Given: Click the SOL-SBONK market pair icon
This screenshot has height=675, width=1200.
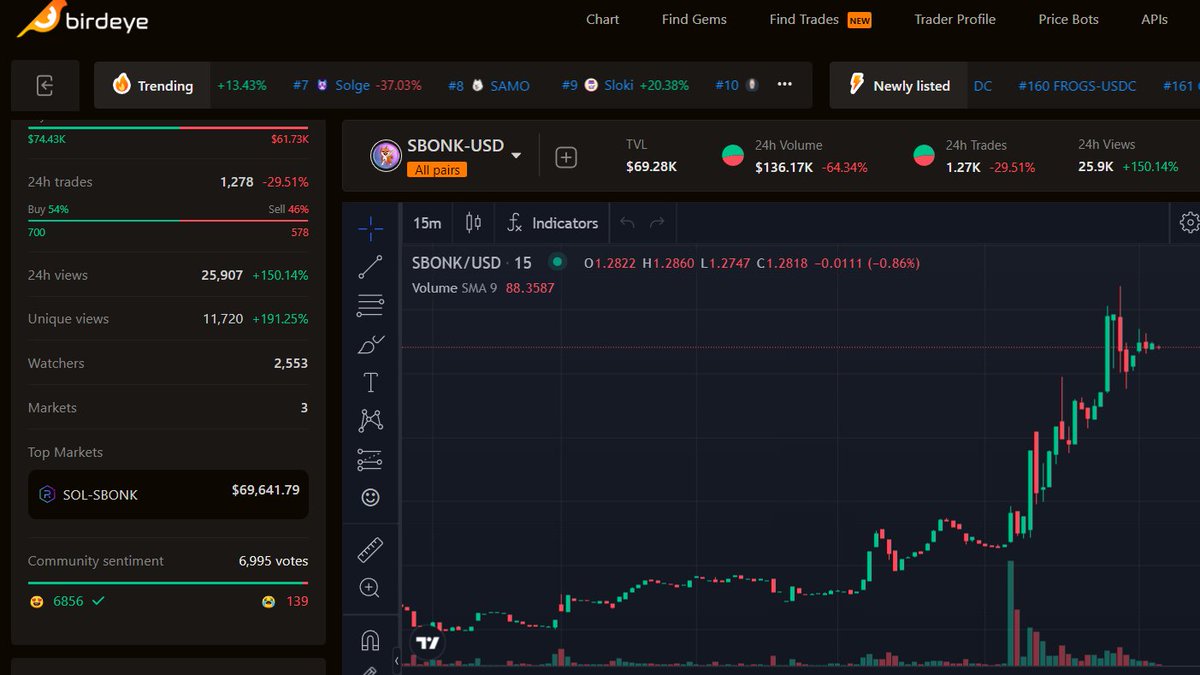Looking at the screenshot, I should [46, 494].
